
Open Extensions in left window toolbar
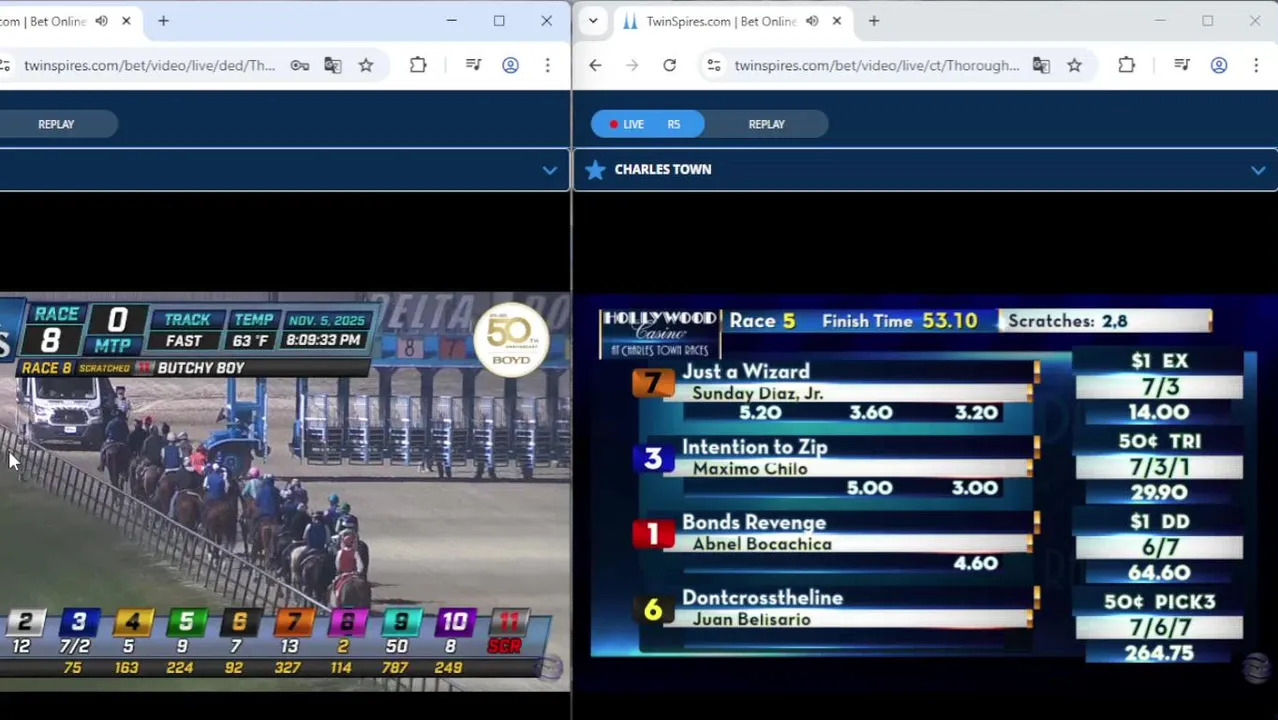418,65
